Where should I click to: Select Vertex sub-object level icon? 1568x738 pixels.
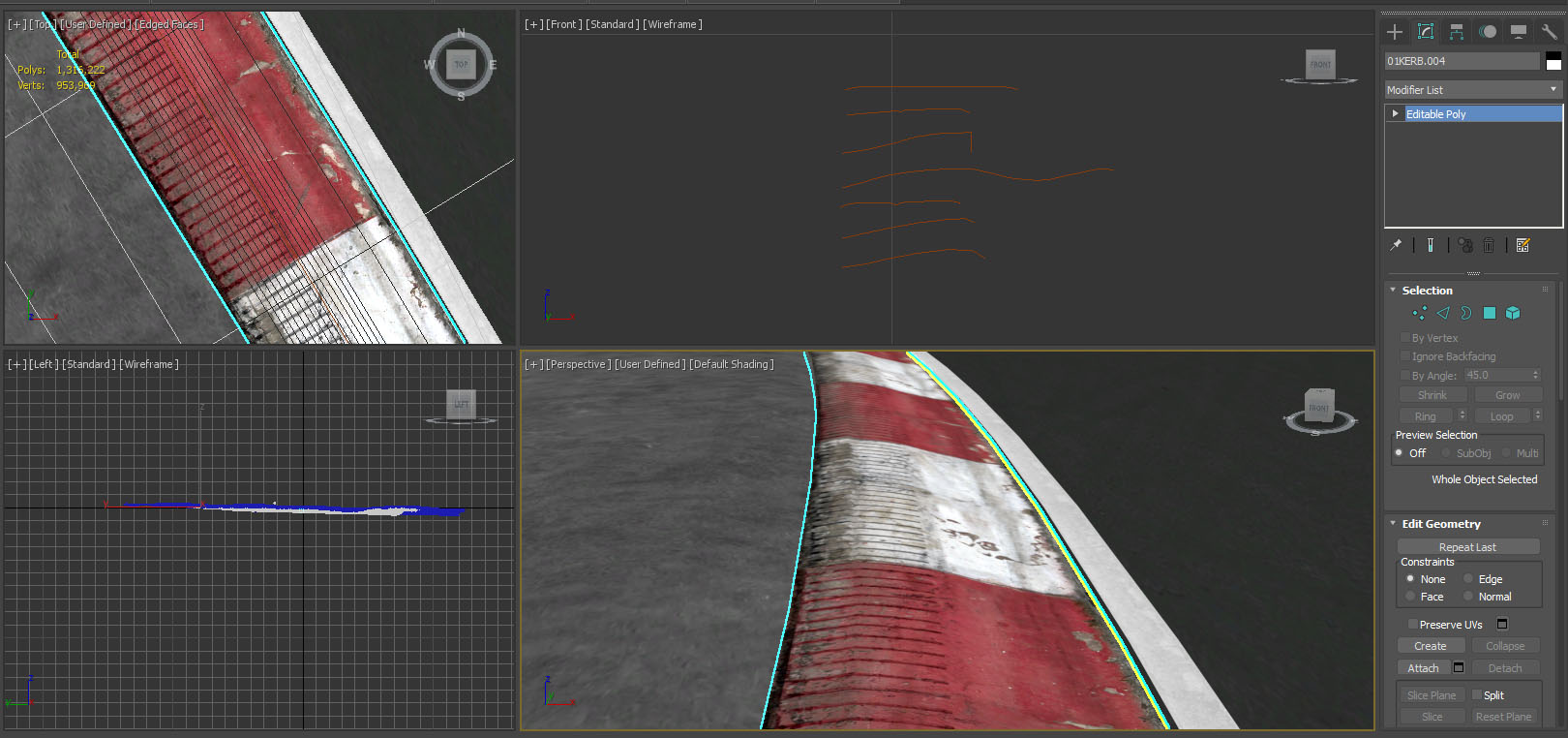(x=1419, y=313)
